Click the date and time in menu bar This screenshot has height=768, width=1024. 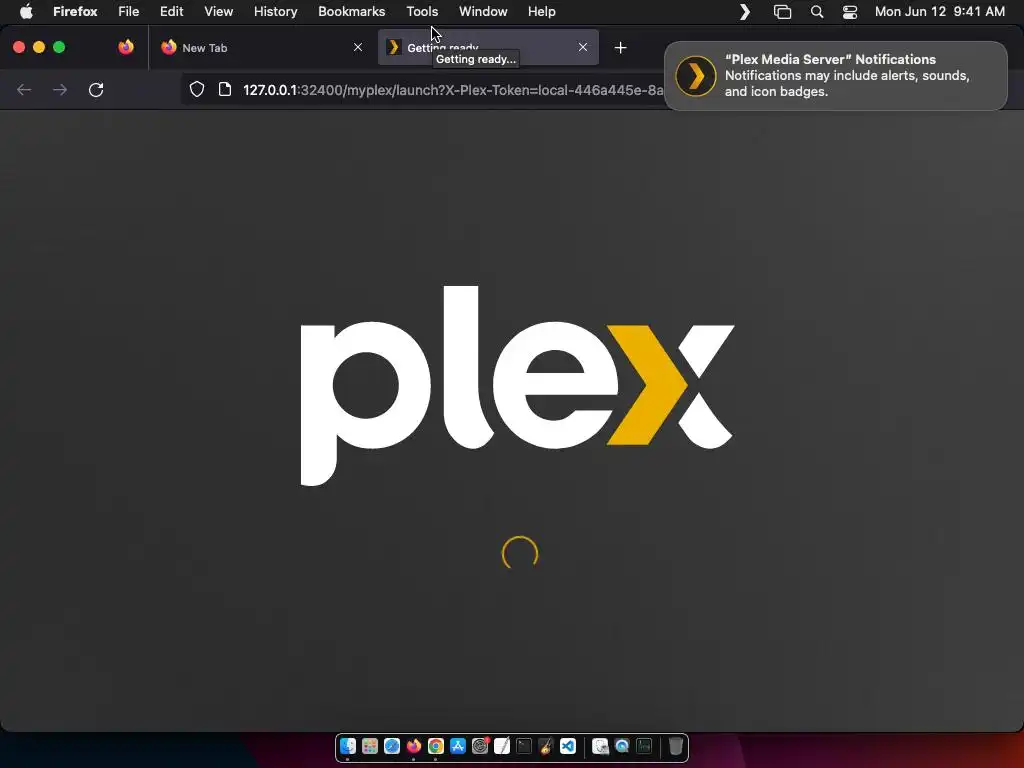coord(940,12)
